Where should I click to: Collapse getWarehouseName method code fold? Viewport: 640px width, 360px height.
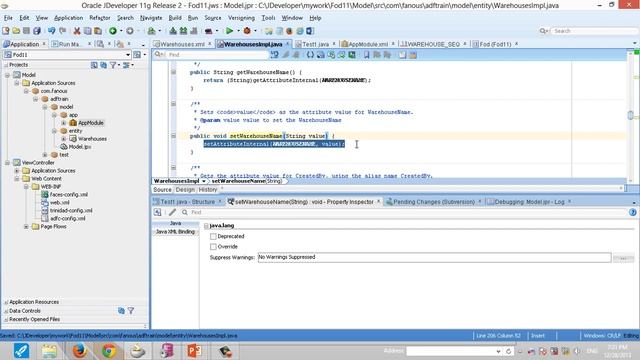click(173, 72)
